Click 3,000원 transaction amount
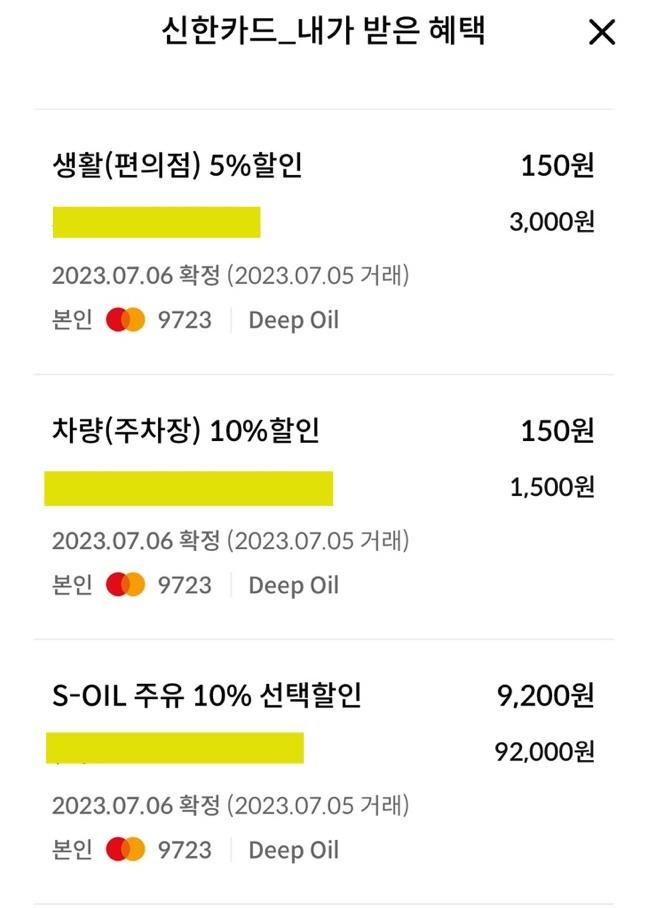Viewport: 657px width, 908px height. pyautogui.click(x=551, y=222)
